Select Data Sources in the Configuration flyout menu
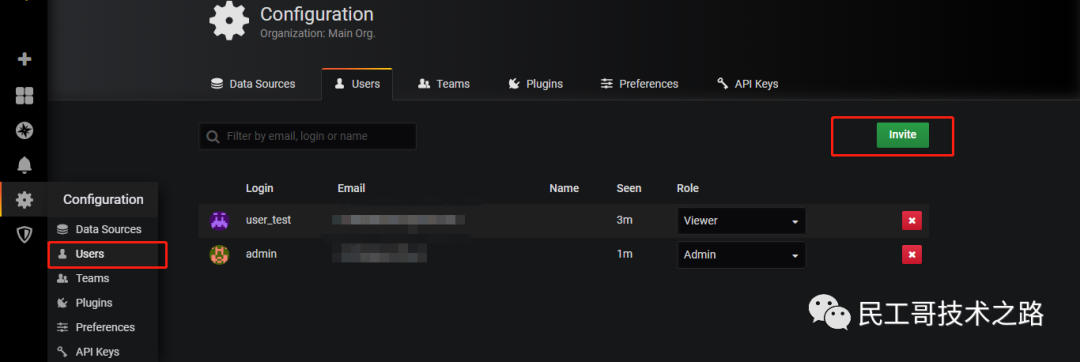 tap(103, 229)
